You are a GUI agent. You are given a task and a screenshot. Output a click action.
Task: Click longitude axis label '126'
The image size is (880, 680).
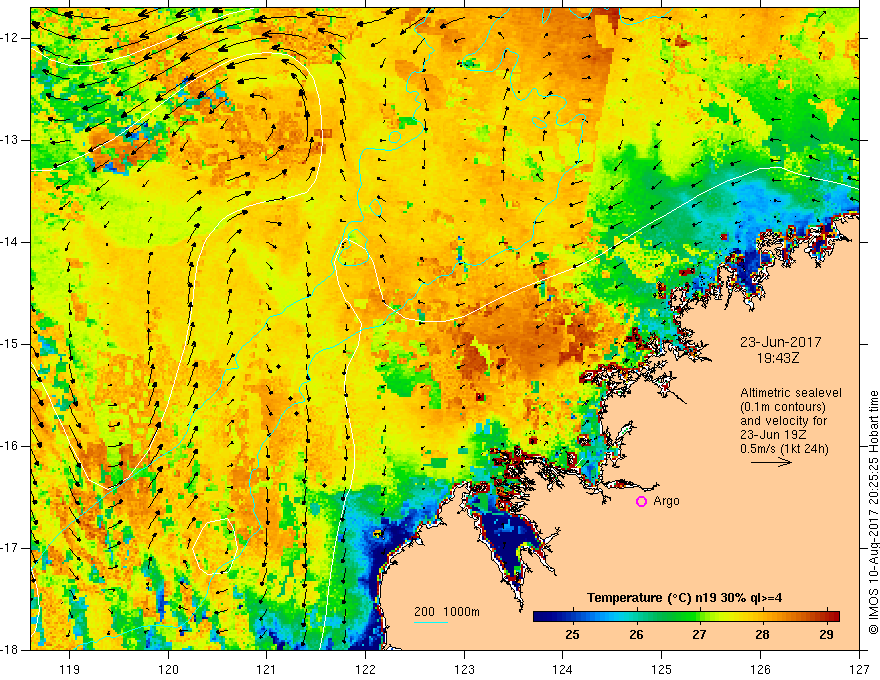pyautogui.click(x=760, y=669)
